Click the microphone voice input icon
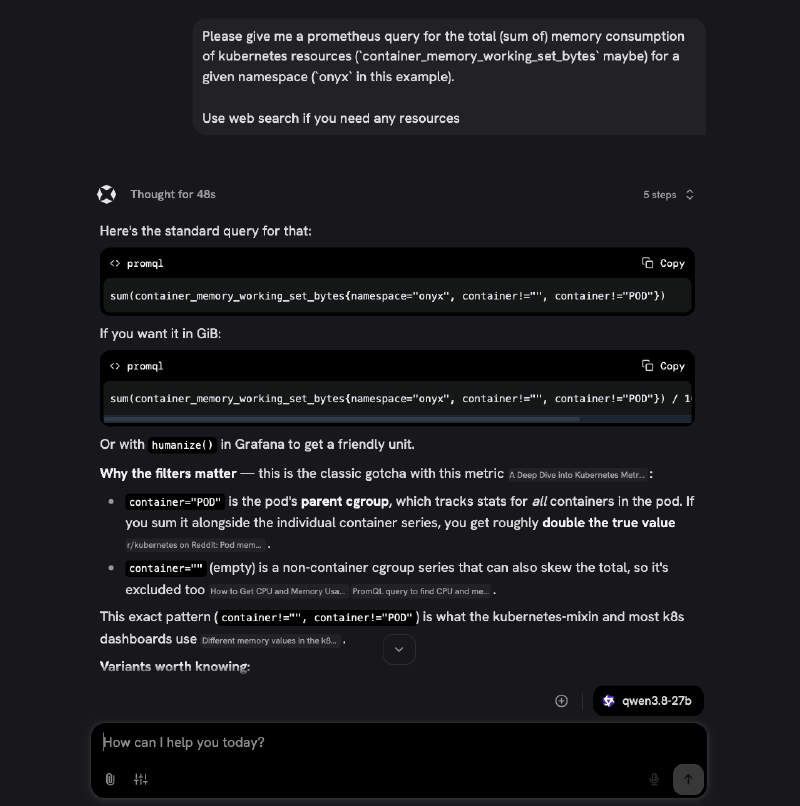 [654, 779]
